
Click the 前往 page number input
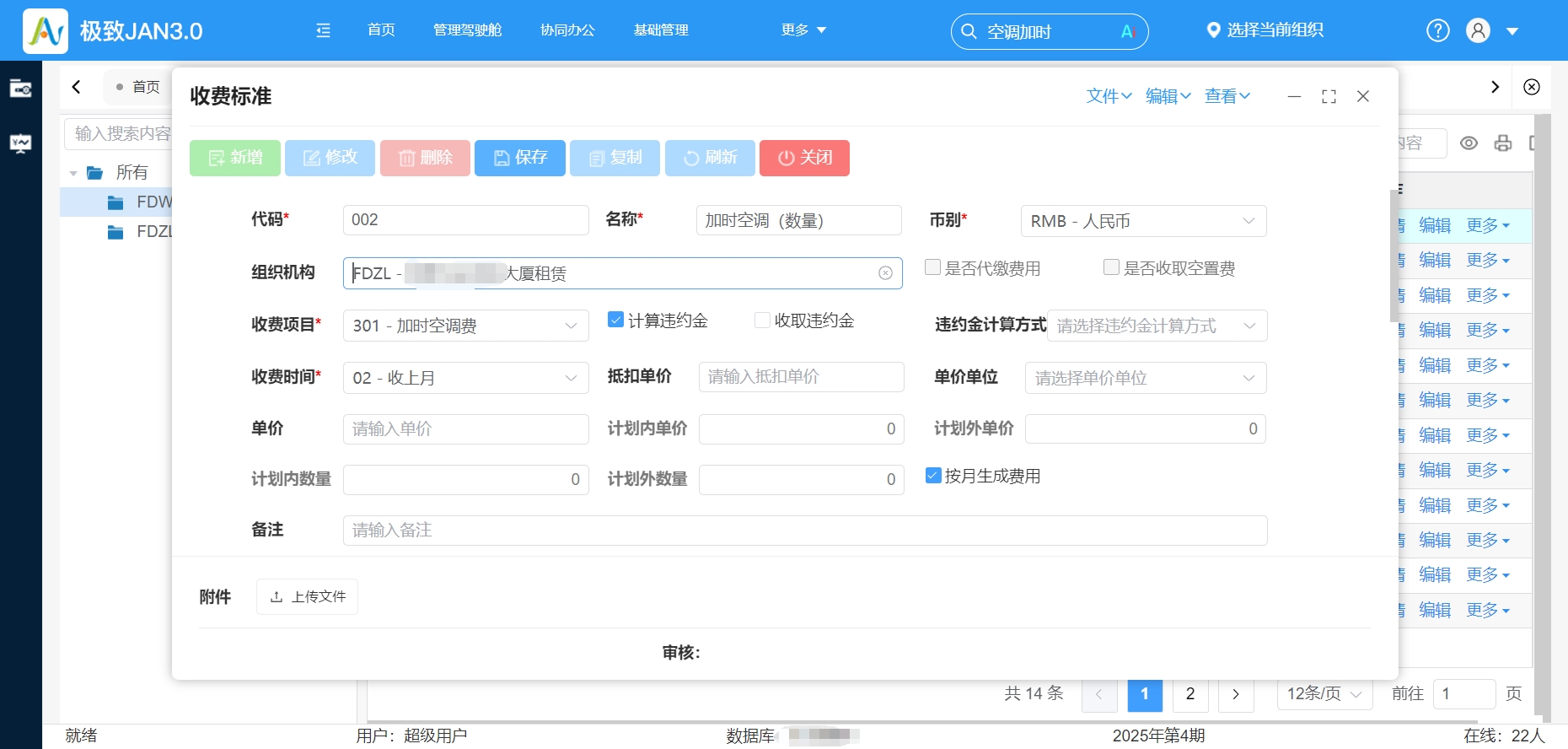[1463, 694]
